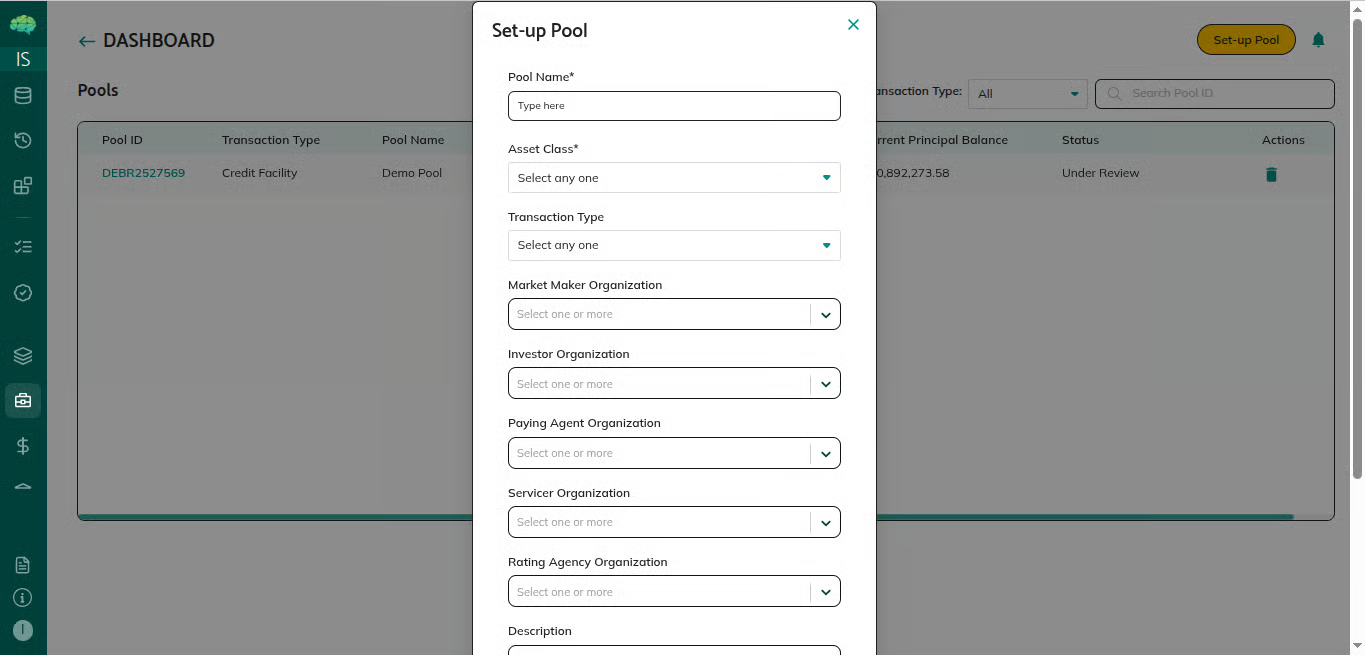Open pool DEBR2527569 link
The height and width of the screenshot is (655, 1365).
[143, 173]
